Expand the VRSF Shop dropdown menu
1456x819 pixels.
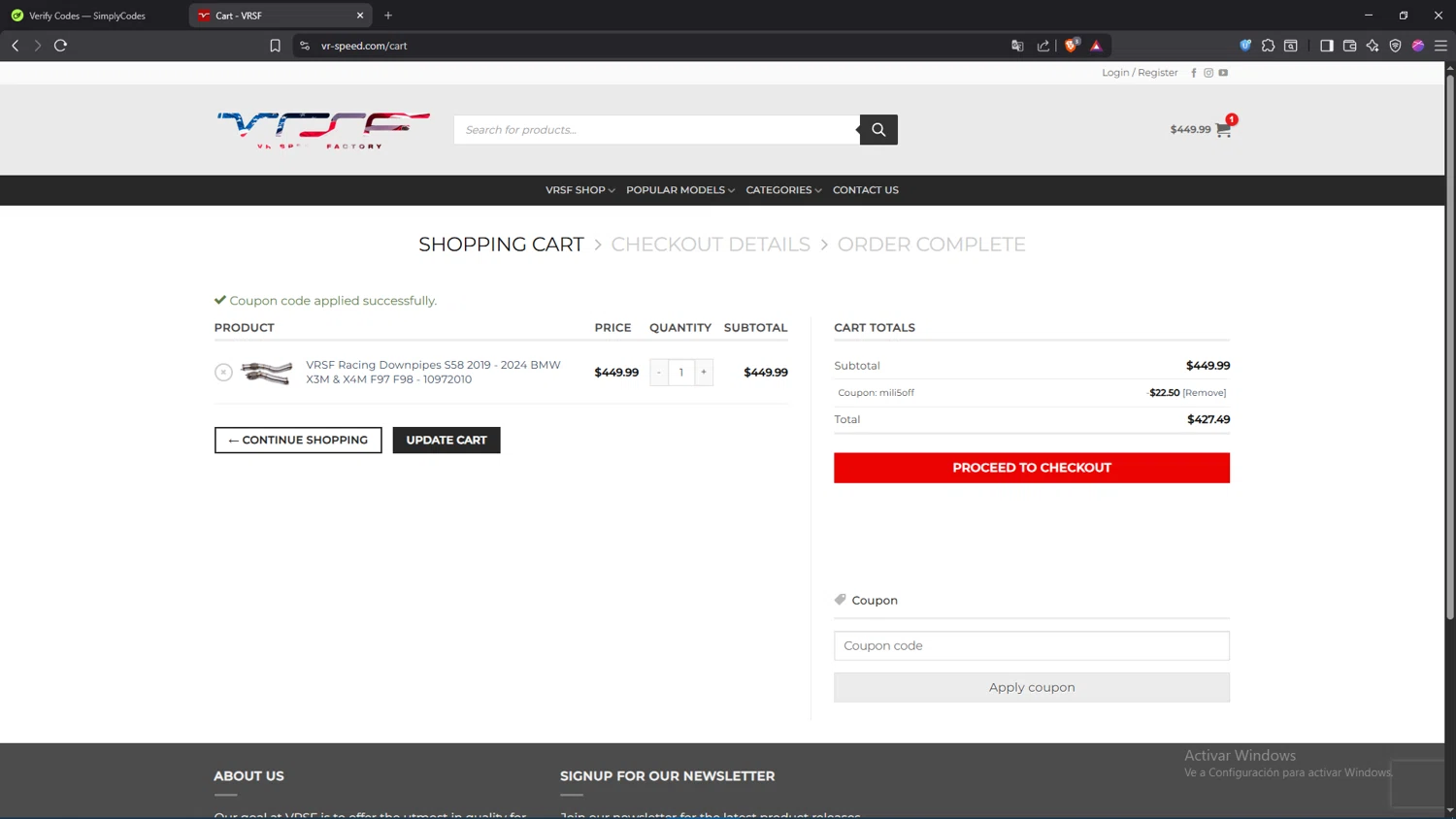pos(579,190)
